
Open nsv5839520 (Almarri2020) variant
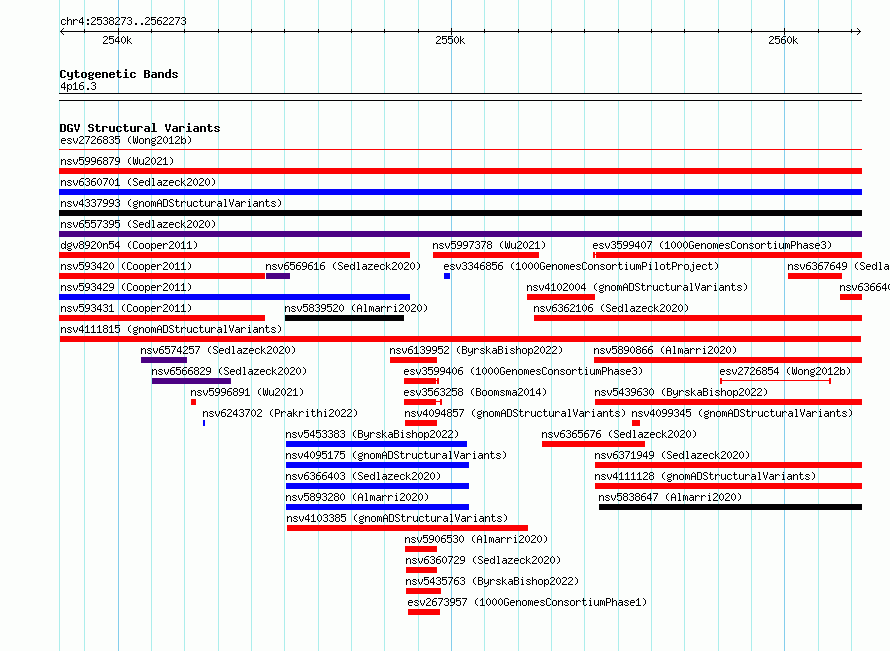coord(356,308)
